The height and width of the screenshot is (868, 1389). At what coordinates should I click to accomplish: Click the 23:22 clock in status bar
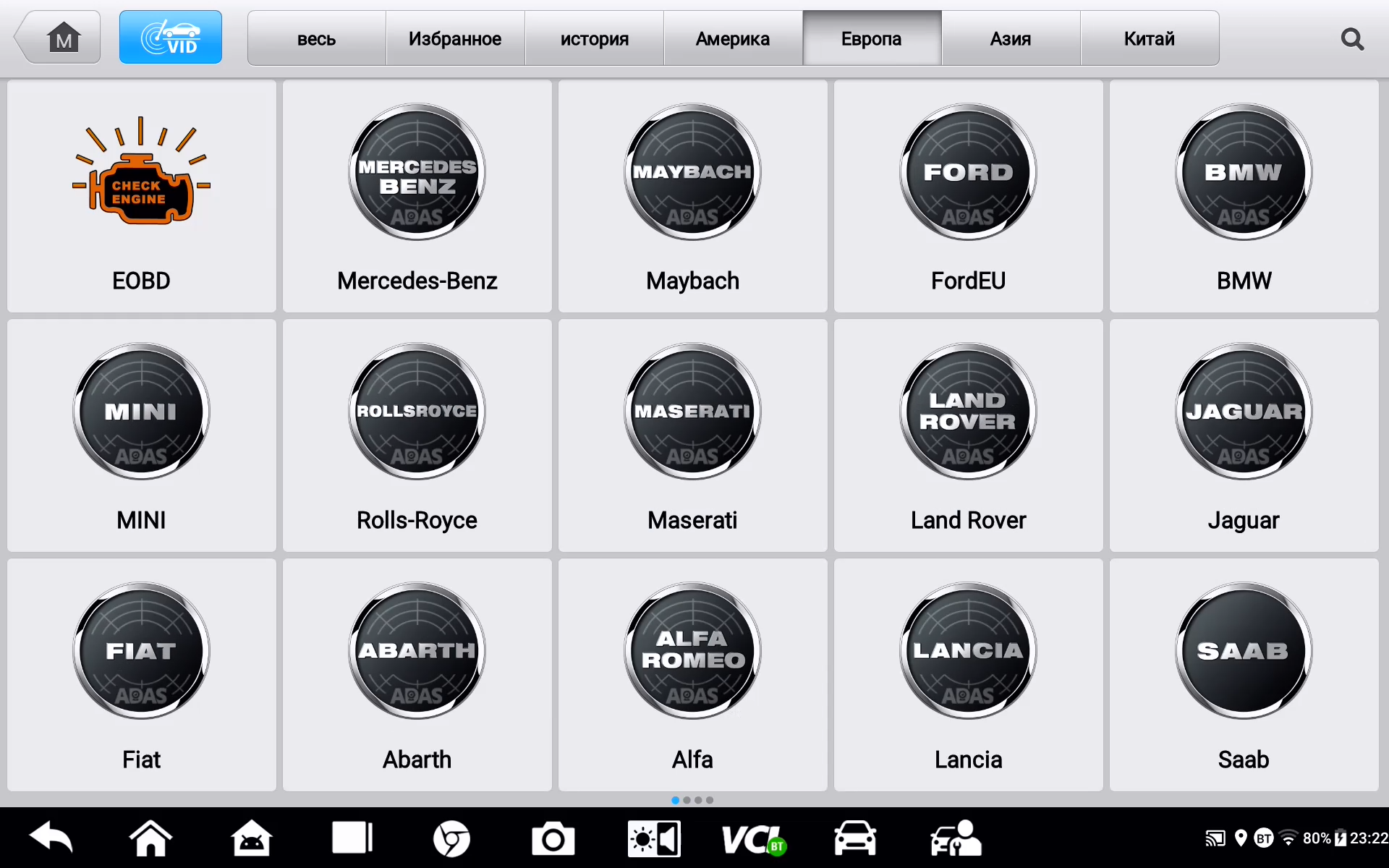[1369, 838]
